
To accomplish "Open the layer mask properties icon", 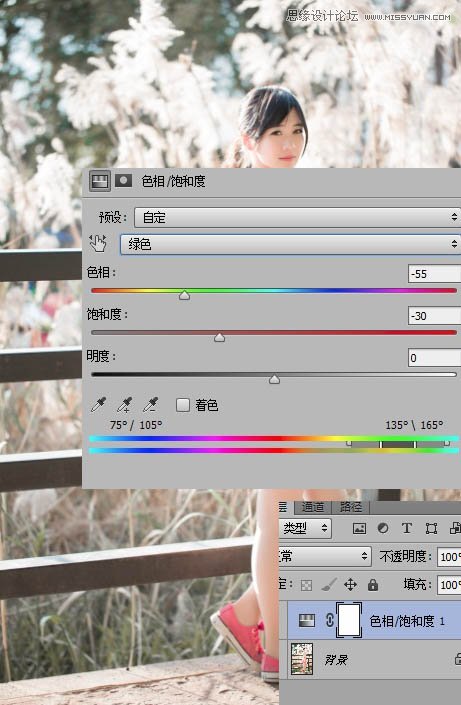I will pos(123,181).
